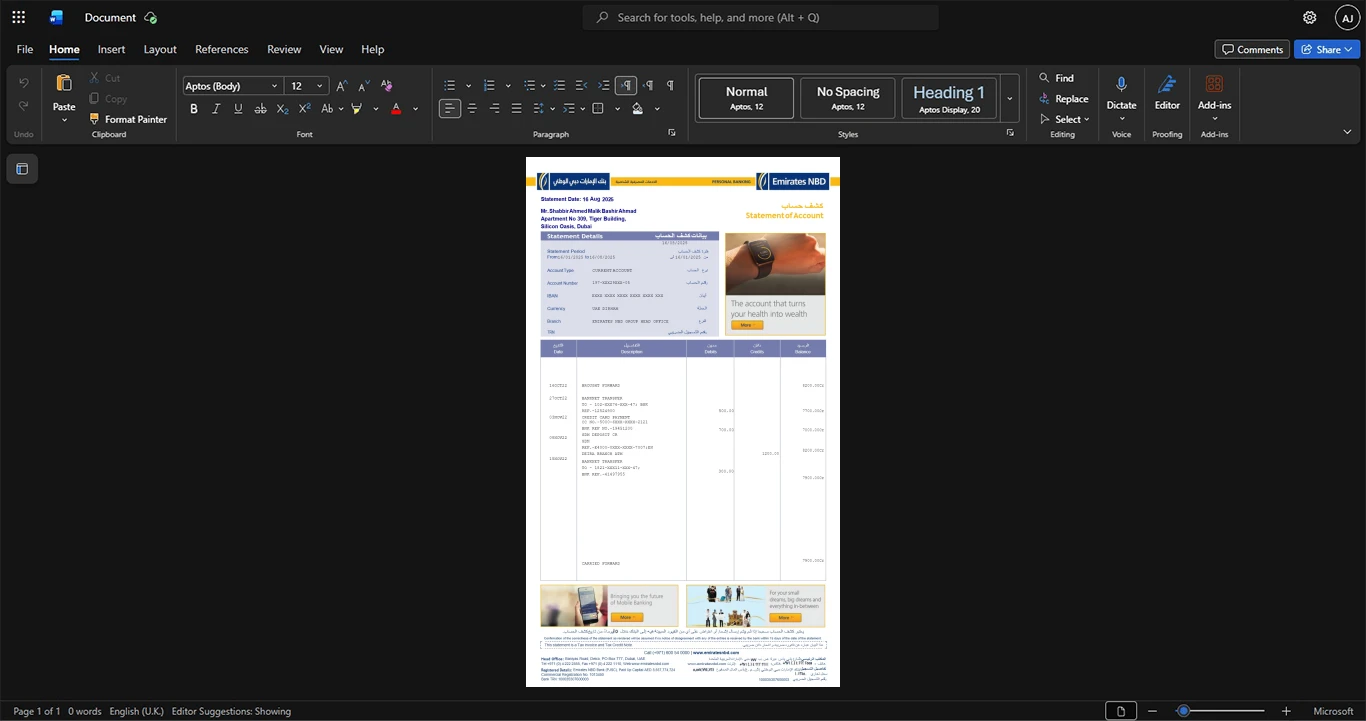Viewport: 1366px width, 721px height.
Task: Insert a numbered list
Action: (x=489, y=85)
